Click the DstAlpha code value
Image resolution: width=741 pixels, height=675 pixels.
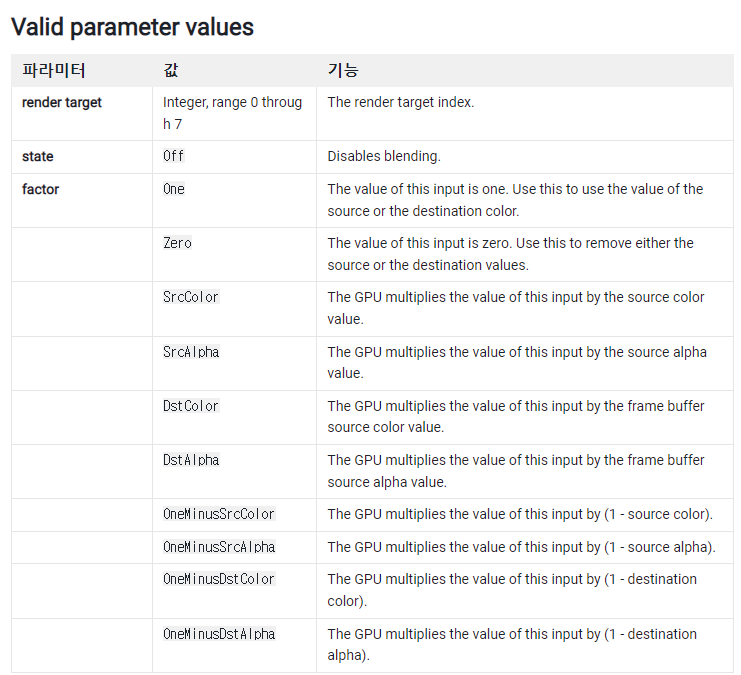(191, 460)
